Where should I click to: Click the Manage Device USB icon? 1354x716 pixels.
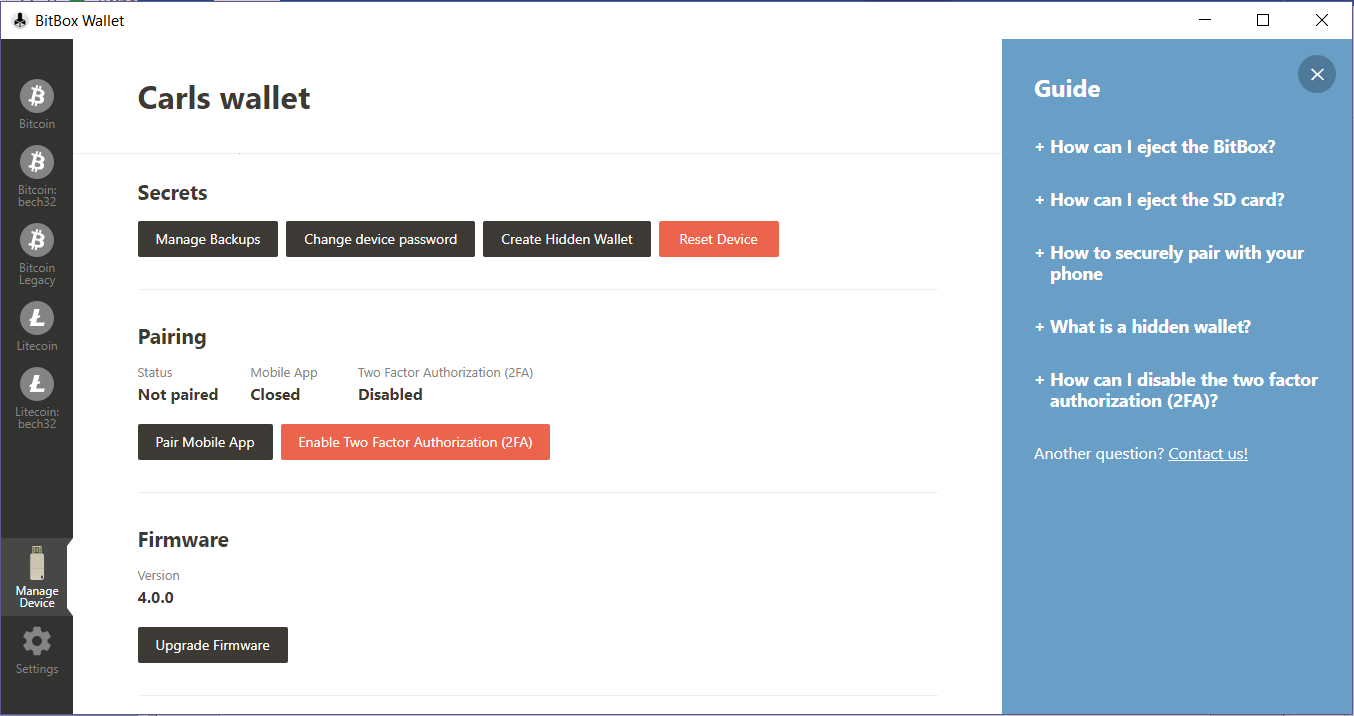point(37,563)
